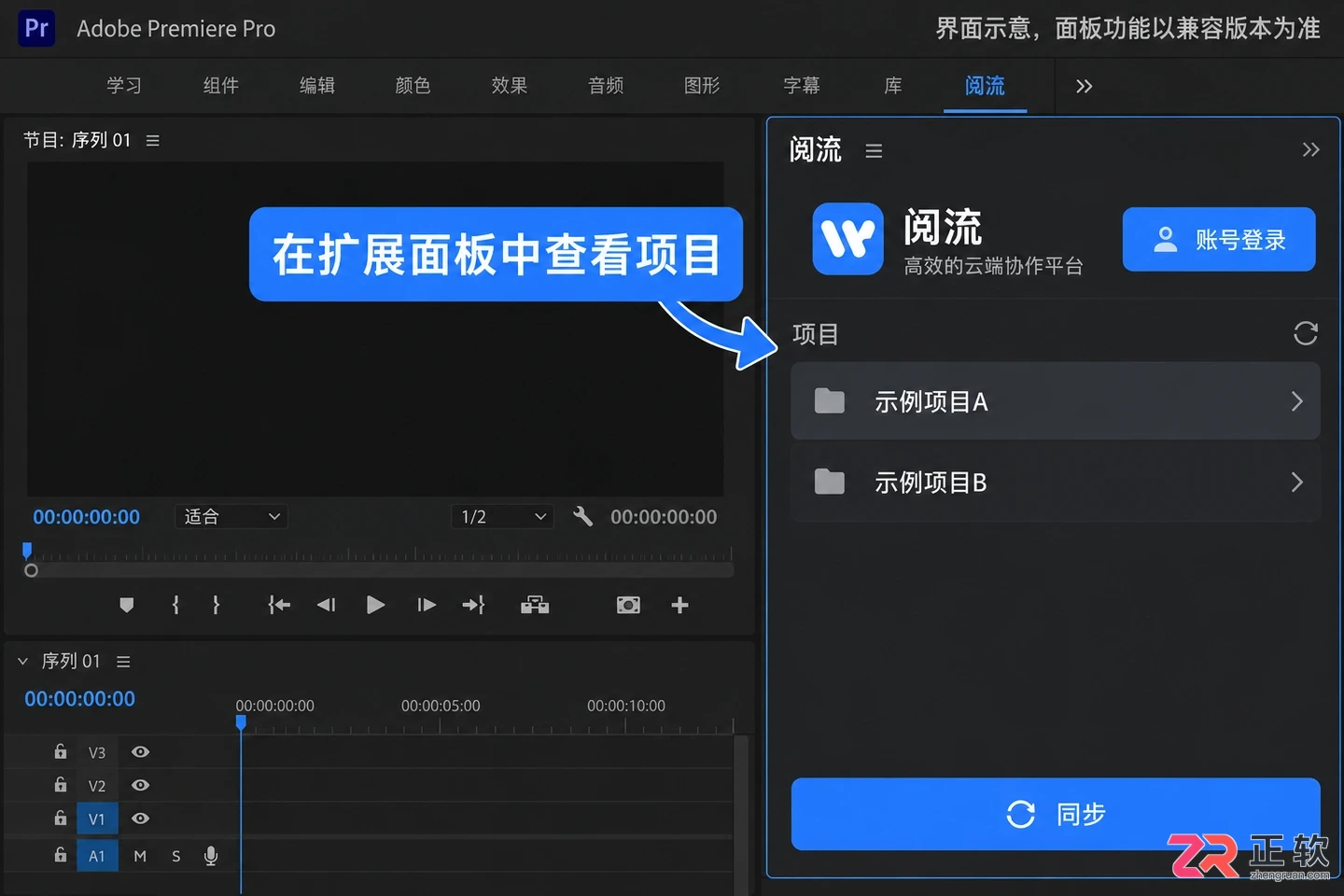Collapse the 序列 01 timeline chevron
1344x896 pixels.
[x=23, y=661]
